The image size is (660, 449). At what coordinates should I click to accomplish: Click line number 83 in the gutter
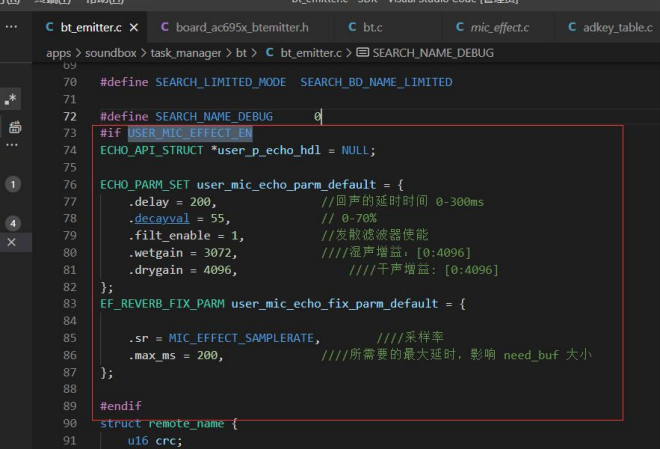click(x=70, y=304)
